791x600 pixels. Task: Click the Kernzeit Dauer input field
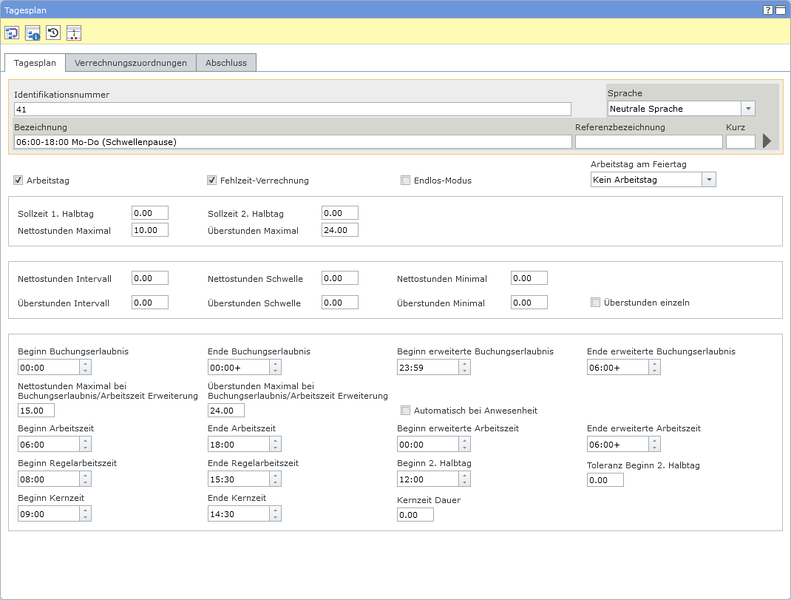tap(415, 515)
